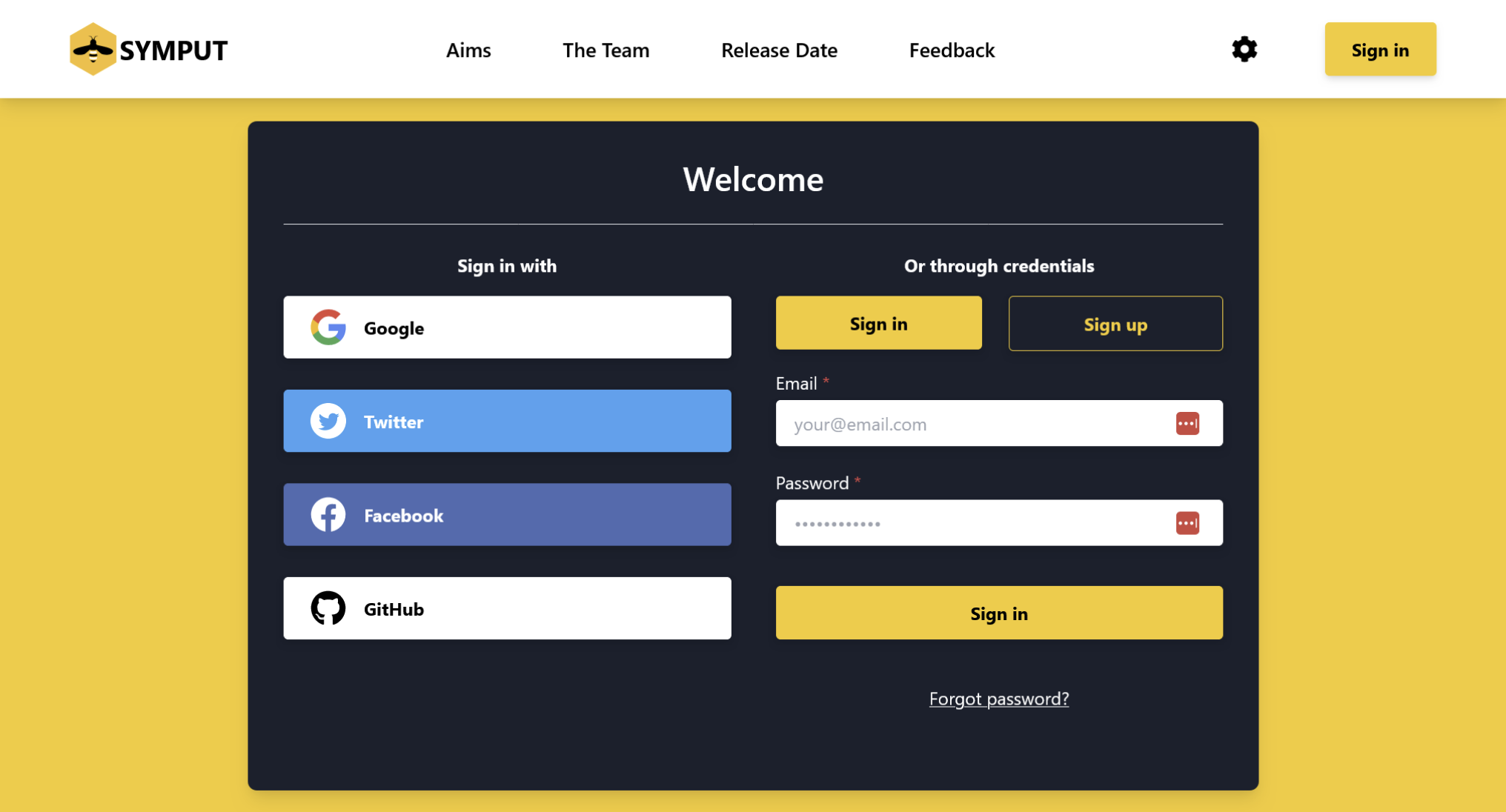Click the main Sign in button
The image size is (1506, 812).
point(998,613)
